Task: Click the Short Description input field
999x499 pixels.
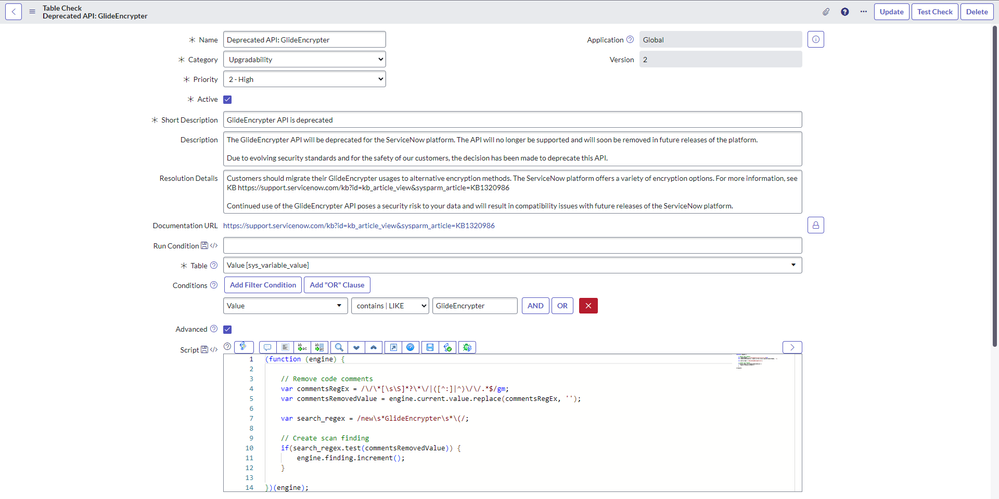Action: 513,119
